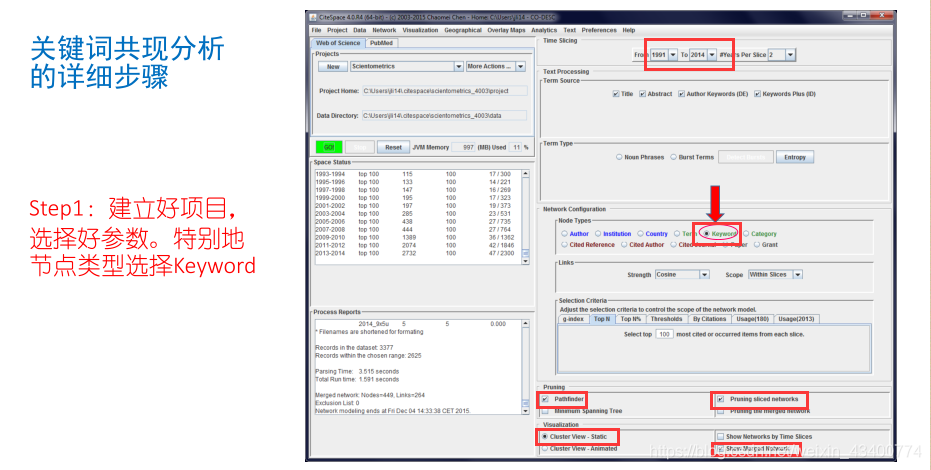Click the Reset button
Screen dimensions: 931x470
coord(393,147)
